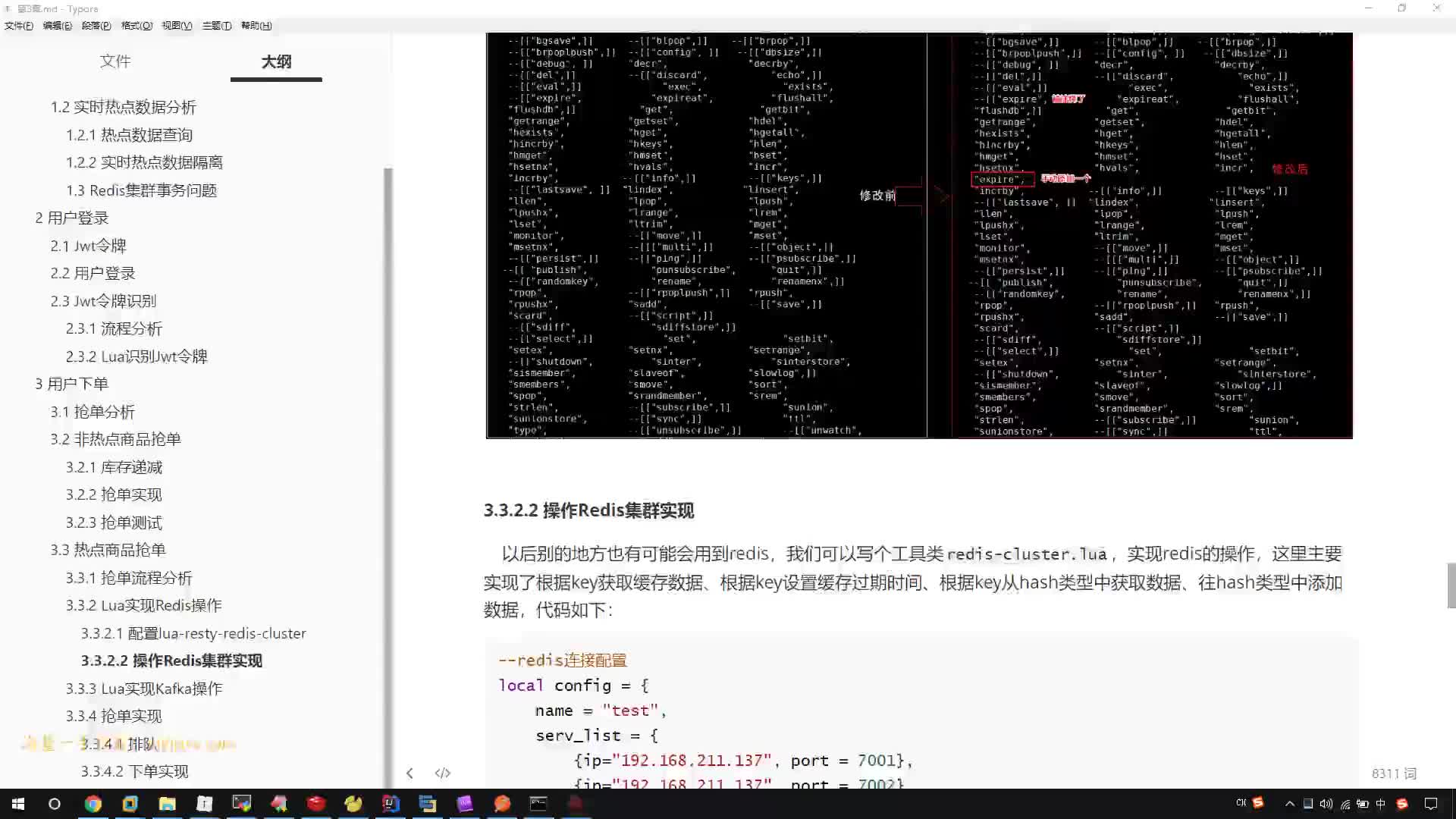1456x819 pixels.
Task: Jump to outline item 1.2.1 热点数据查询
Action: pyautogui.click(x=129, y=135)
